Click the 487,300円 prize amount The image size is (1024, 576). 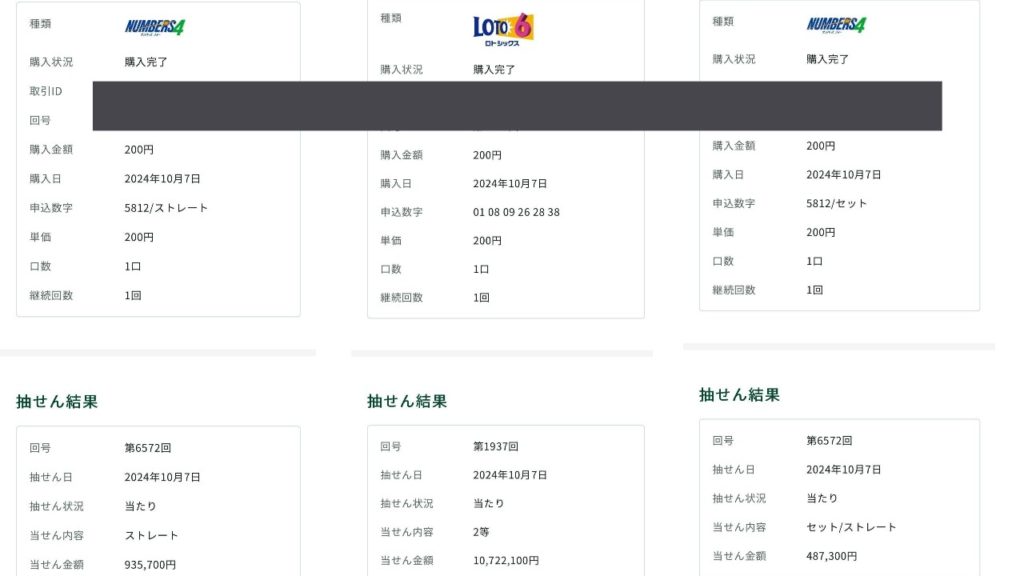coord(831,556)
